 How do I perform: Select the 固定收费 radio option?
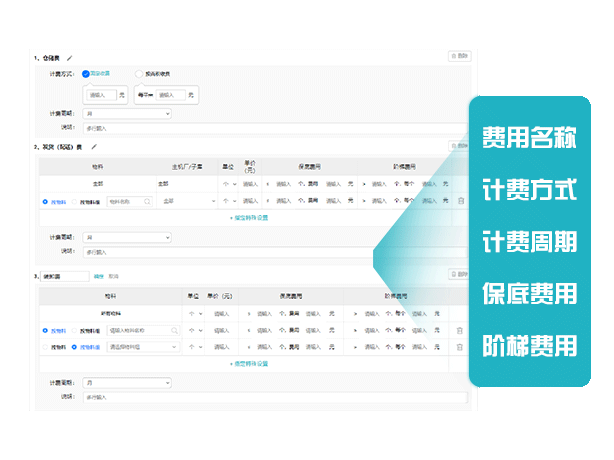tap(86, 73)
